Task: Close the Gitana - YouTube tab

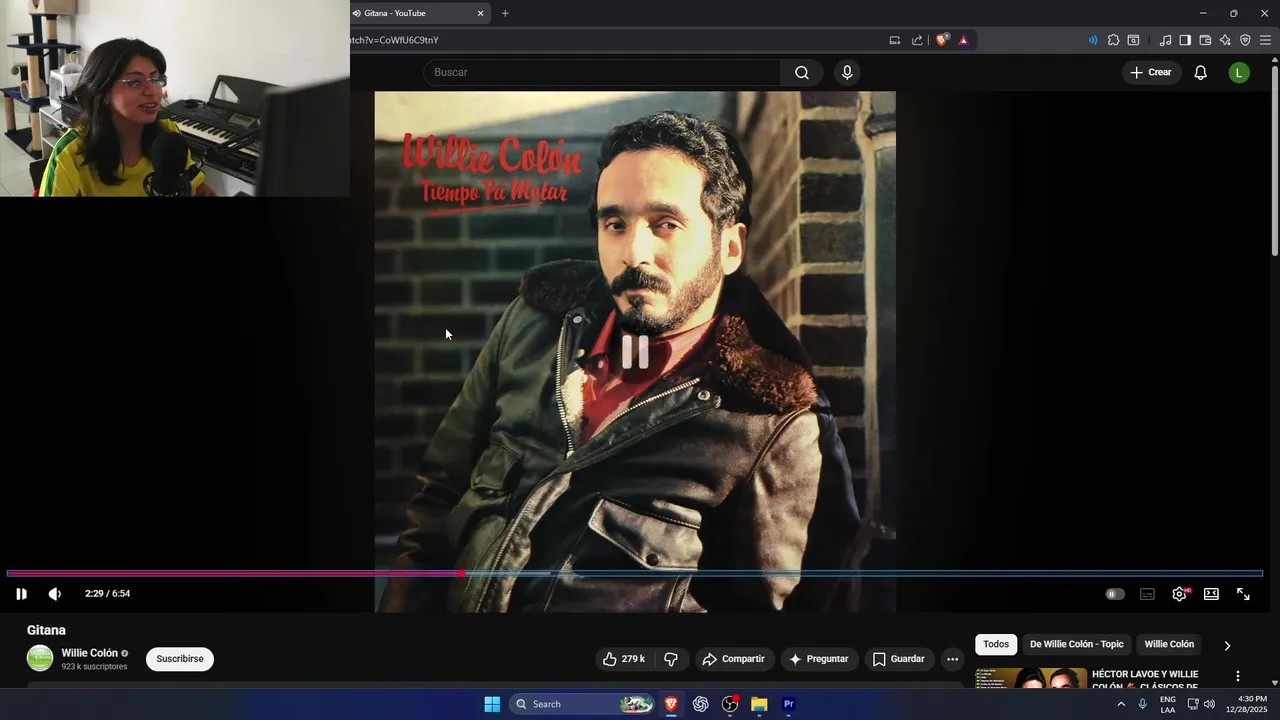Action: (x=480, y=13)
